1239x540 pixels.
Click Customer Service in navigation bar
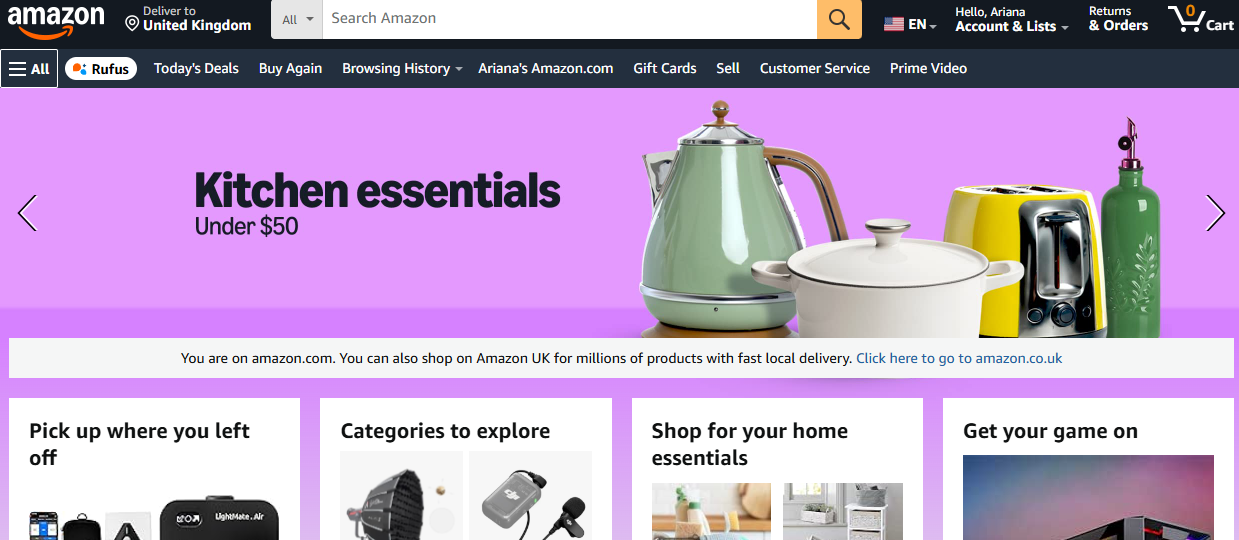[x=815, y=69]
